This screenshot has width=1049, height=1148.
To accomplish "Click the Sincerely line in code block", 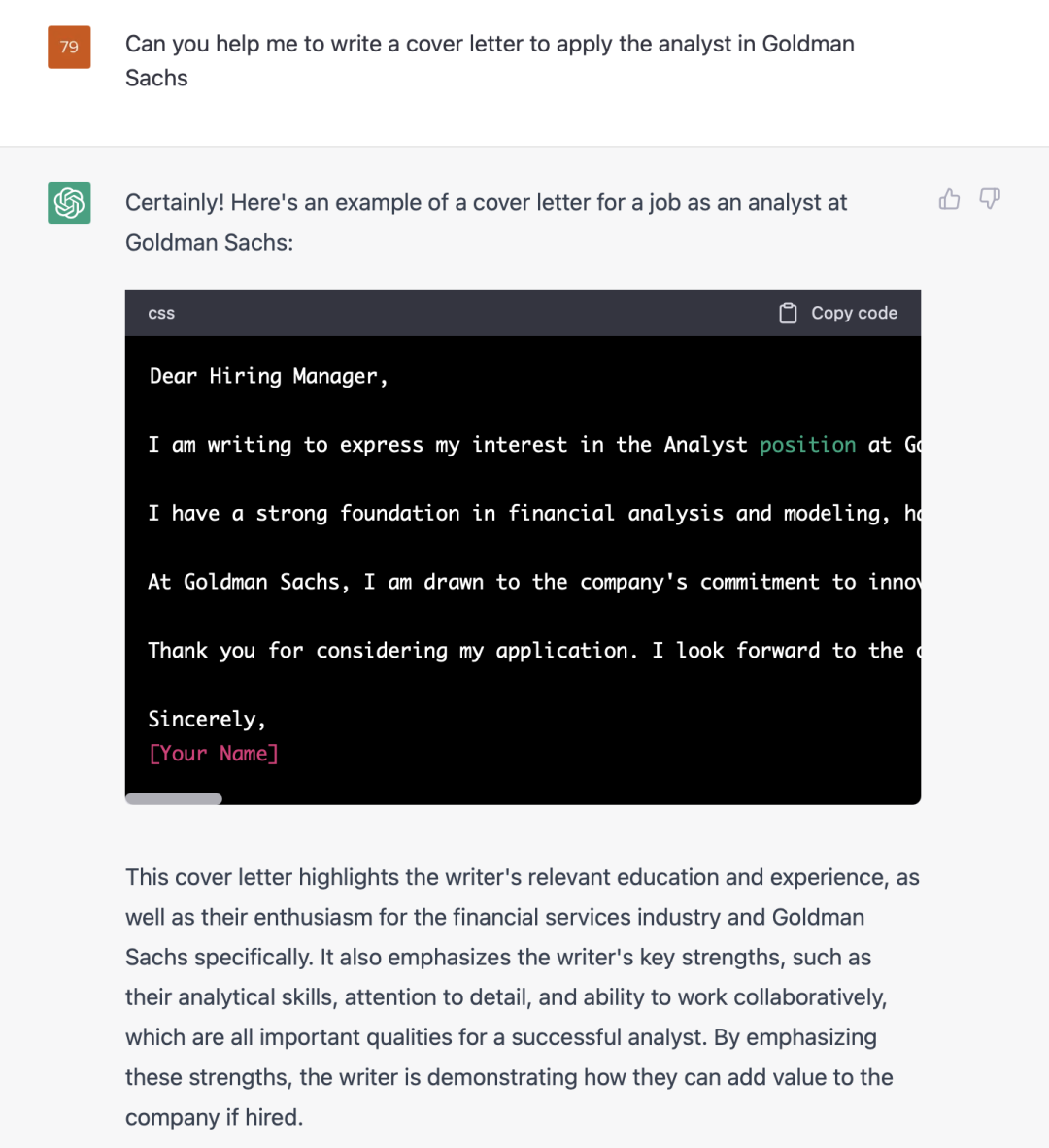I will 207,719.
